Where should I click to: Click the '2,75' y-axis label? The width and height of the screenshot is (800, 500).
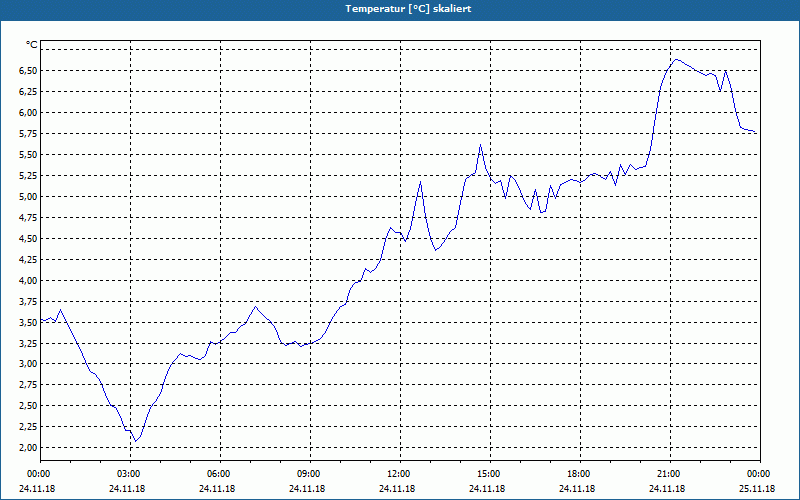coord(28,385)
